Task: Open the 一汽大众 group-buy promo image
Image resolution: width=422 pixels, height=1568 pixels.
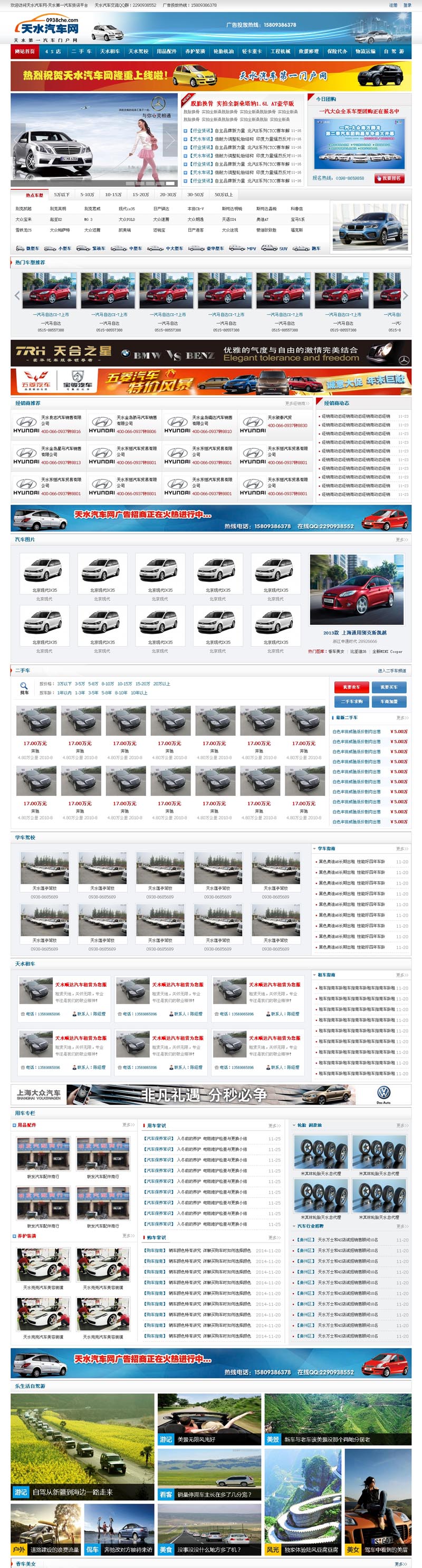Action: pos(359,143)
